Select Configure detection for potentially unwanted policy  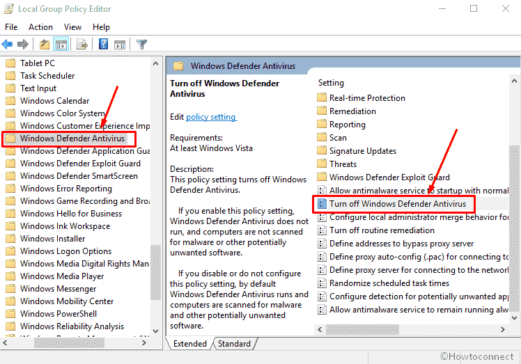413,296
